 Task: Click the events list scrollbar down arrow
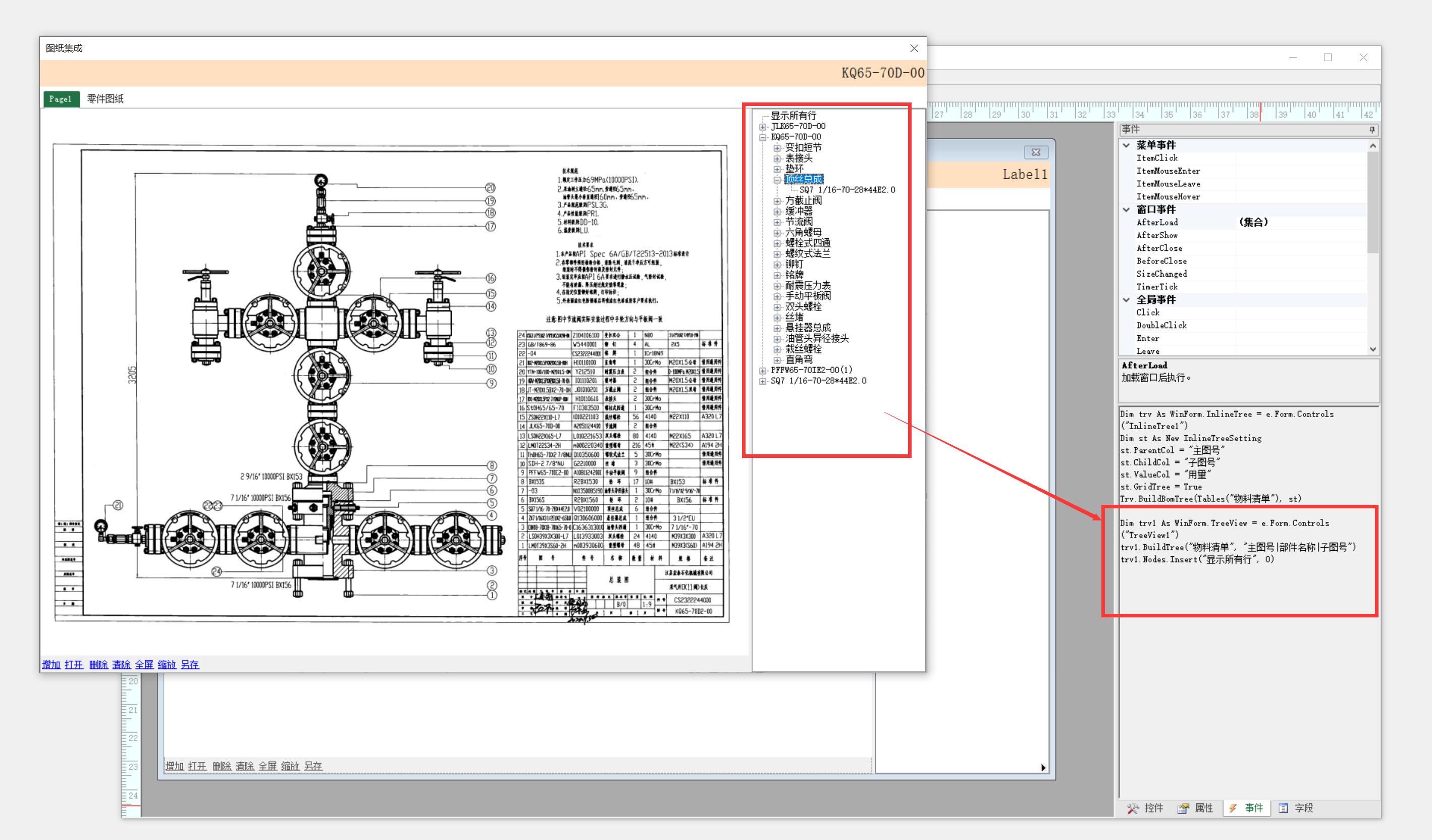pyautogui.click(x=1373, y=349)
